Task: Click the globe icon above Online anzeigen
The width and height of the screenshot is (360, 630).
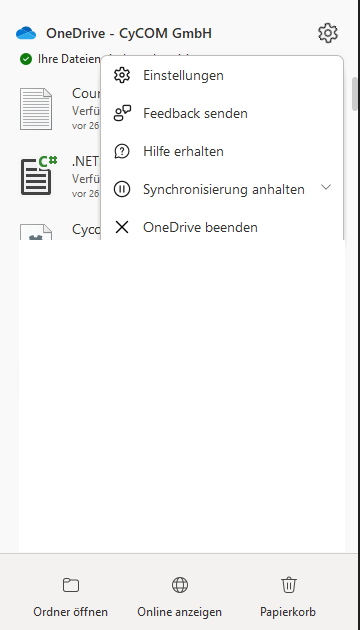Action: click(x=180, y=585)
